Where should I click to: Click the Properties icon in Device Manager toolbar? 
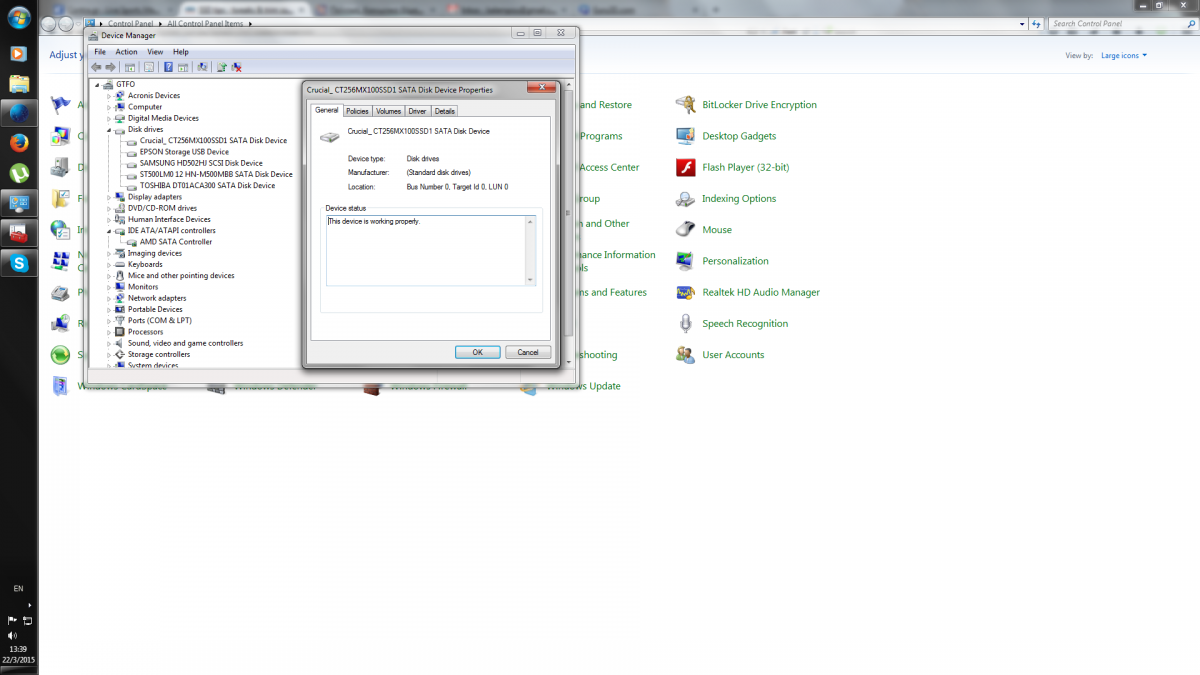[149, 67]
